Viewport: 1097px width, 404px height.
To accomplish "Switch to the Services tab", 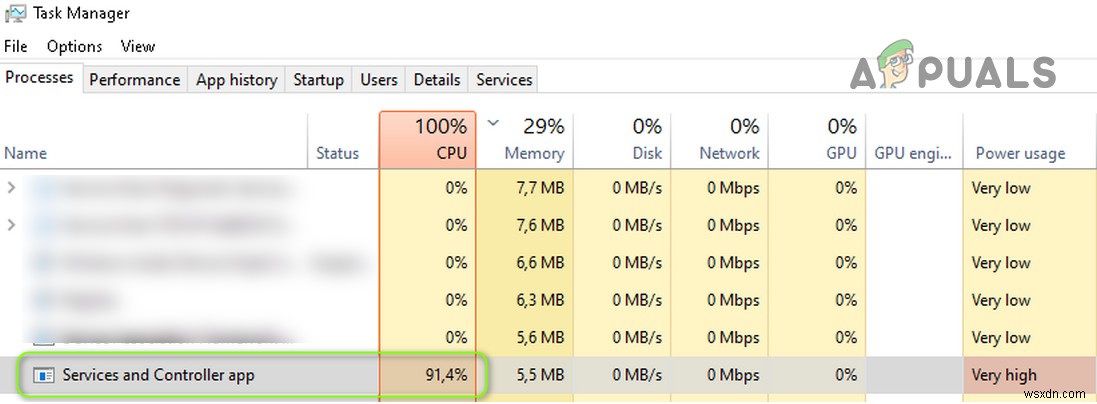I will point(504,80).
